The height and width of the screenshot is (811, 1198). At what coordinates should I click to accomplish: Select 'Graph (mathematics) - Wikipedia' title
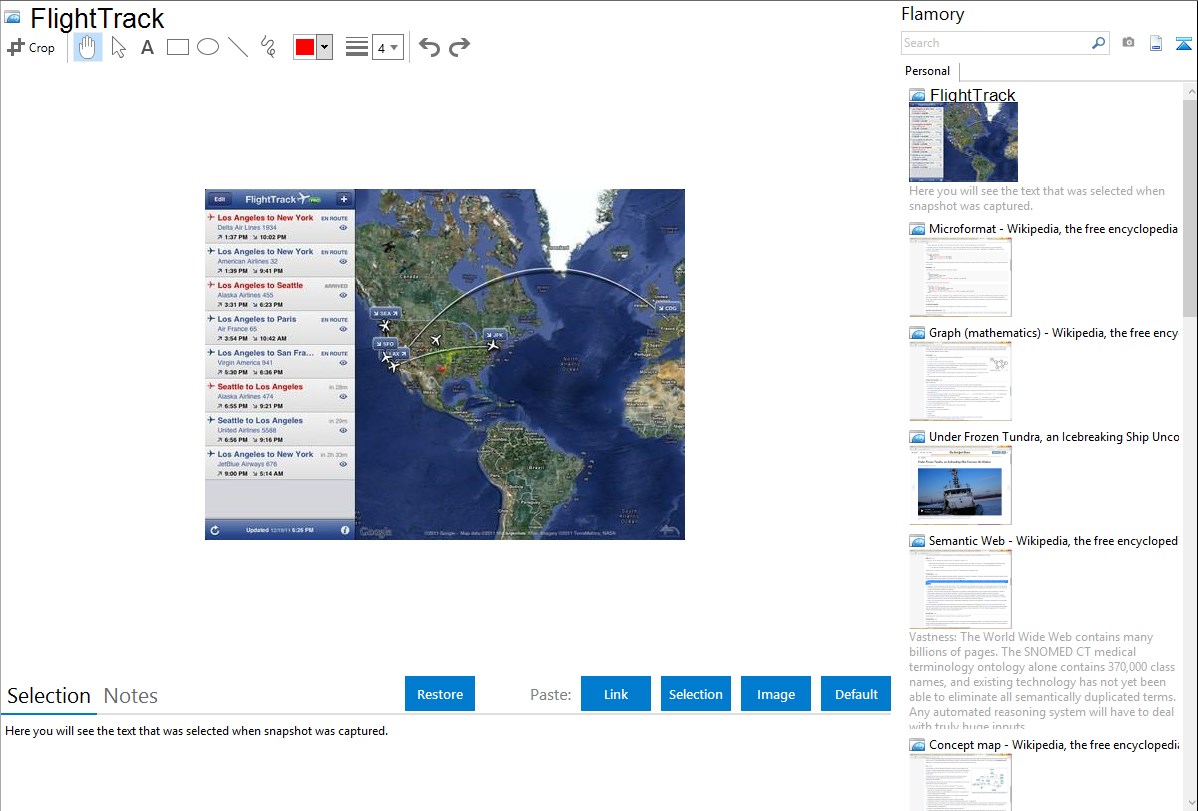coord(1053,333)
